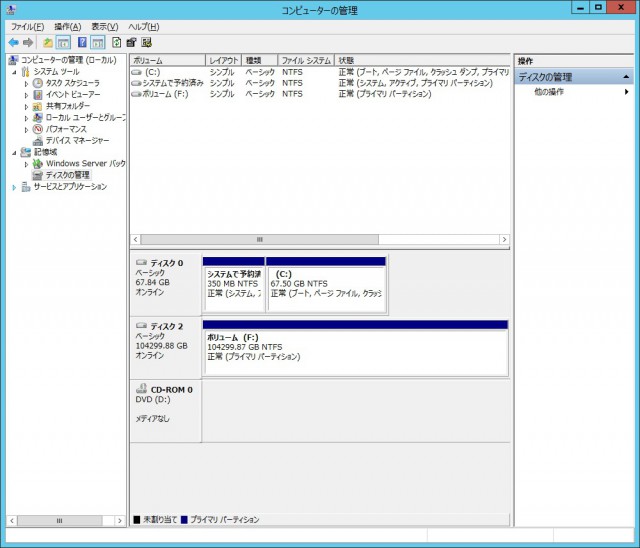Click the ファイル システム column header

(305, 61)
